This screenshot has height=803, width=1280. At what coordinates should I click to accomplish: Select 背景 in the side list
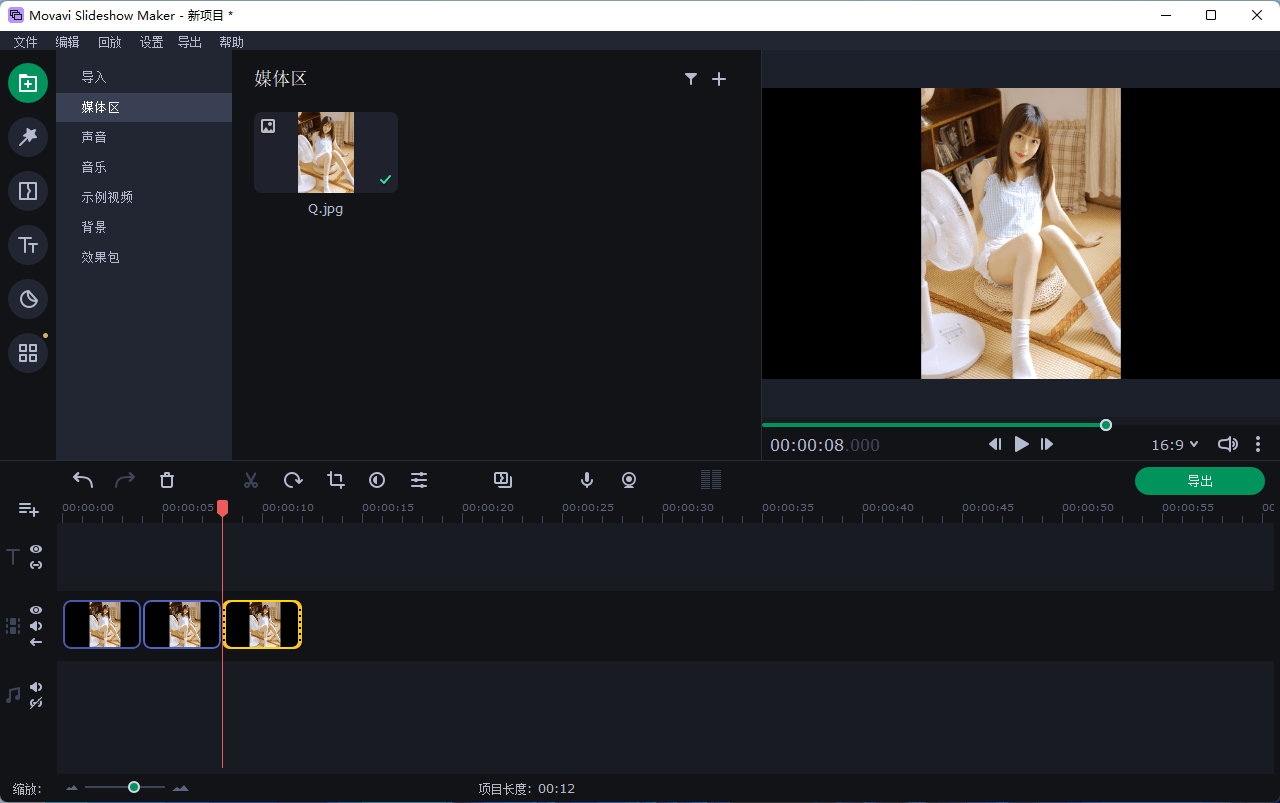point(144,227)
